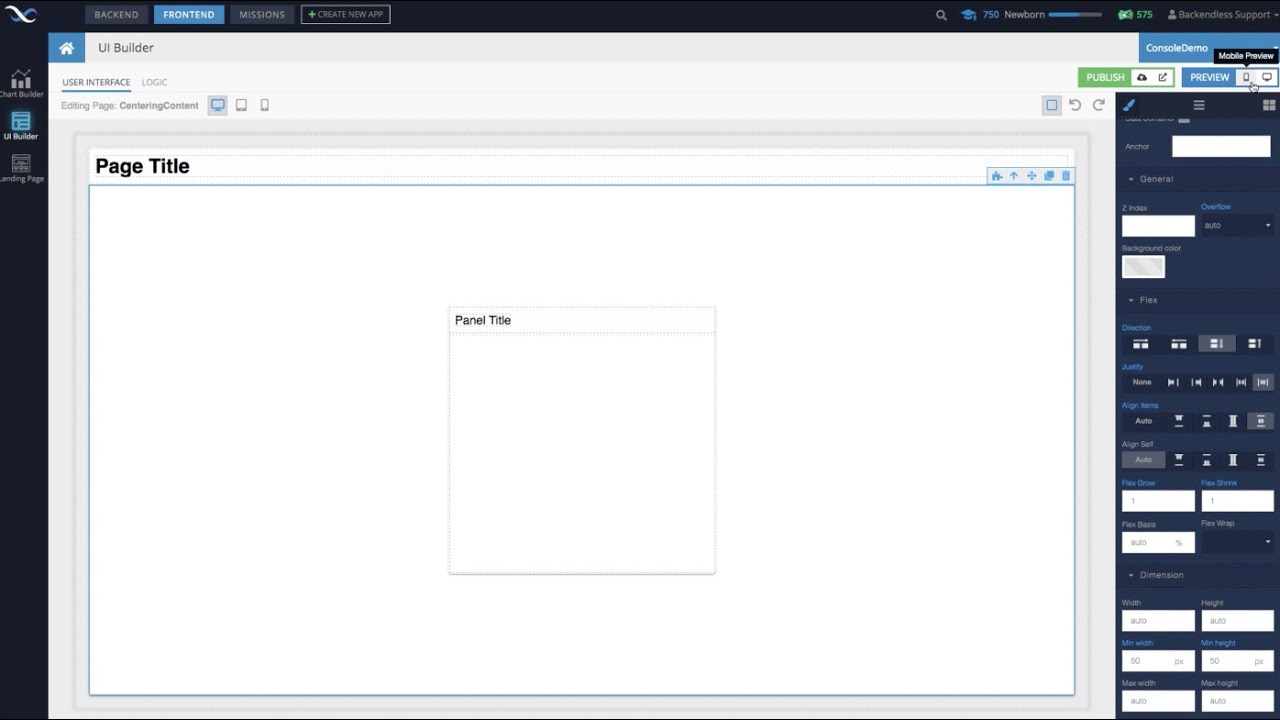Open the USER INTERFACE tab
This screenshot has width=1280, height=720.
96,82
